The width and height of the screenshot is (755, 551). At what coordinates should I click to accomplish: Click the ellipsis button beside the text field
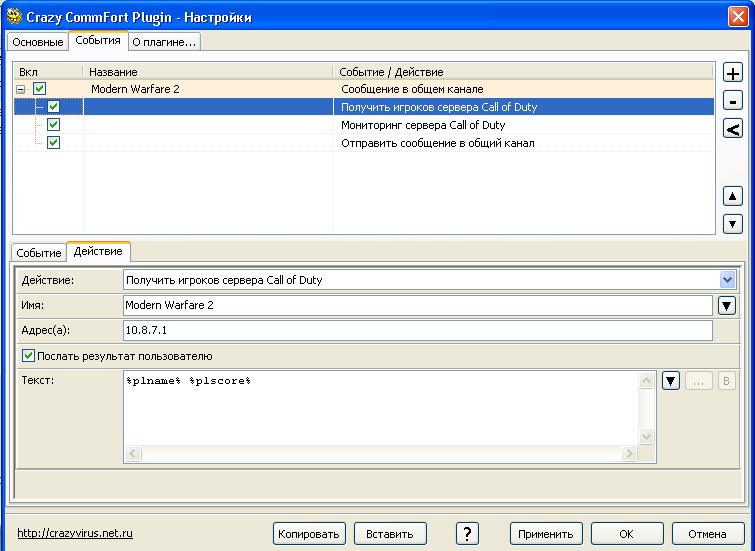(x=699, y=380)
